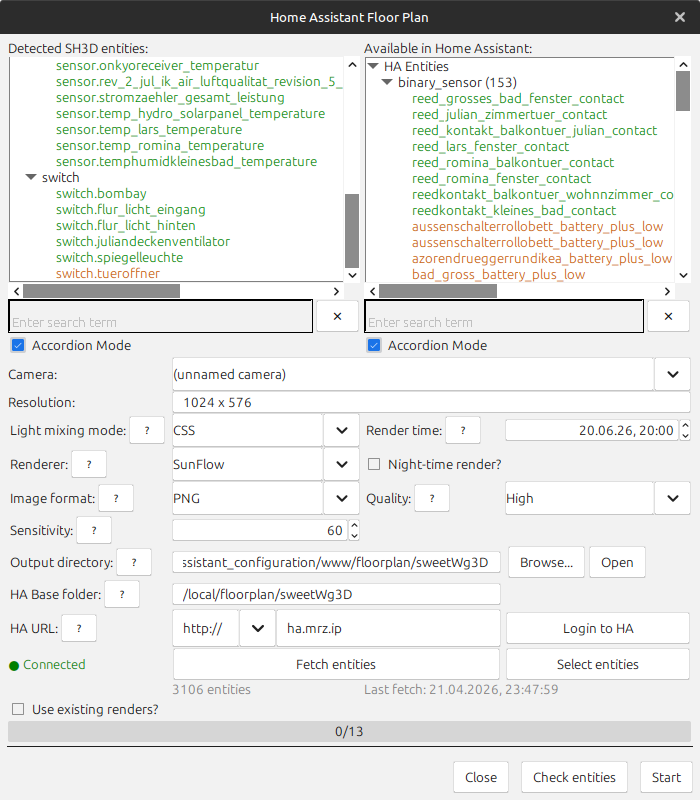
Task: Select reed_julian_zimmertuer_contact entity
Action: [509, 114]
